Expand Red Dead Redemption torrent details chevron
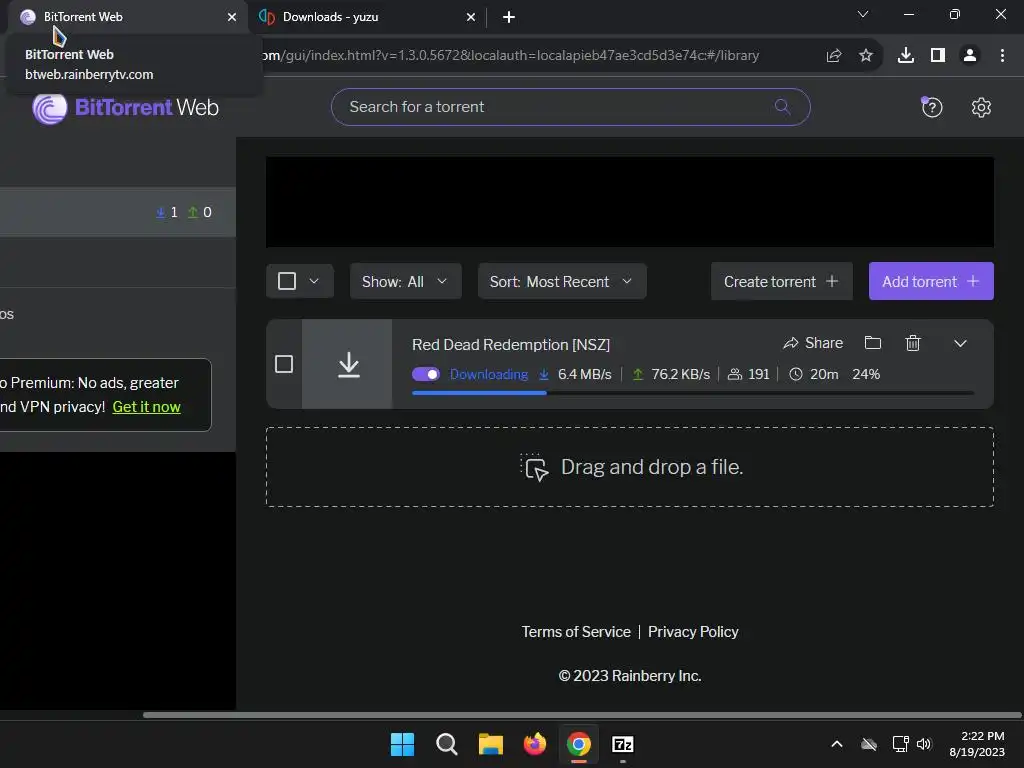1024x768 pixels. [960, 344]
